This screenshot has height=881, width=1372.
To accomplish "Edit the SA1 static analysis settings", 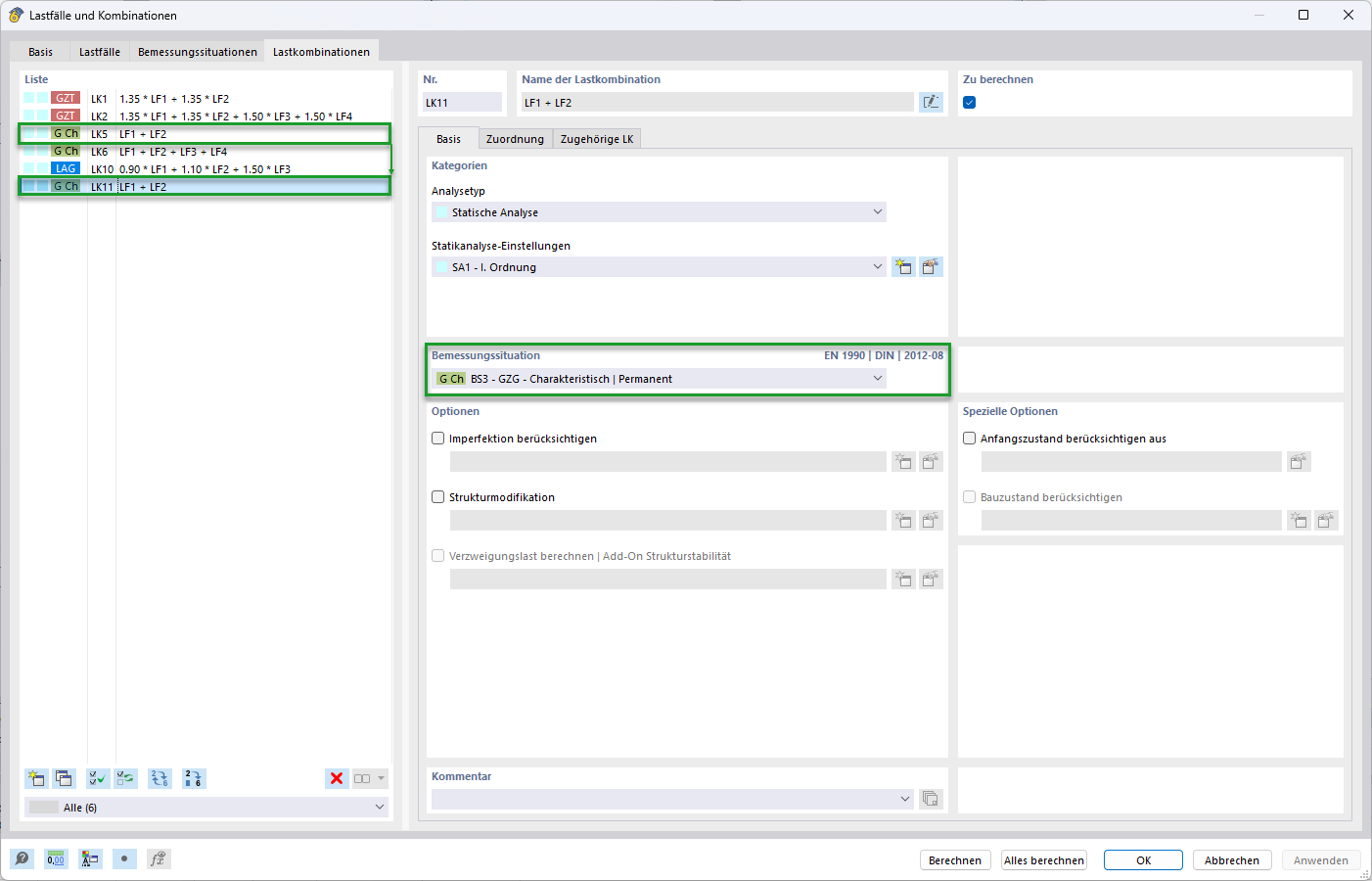I will (x=931, y=266).
